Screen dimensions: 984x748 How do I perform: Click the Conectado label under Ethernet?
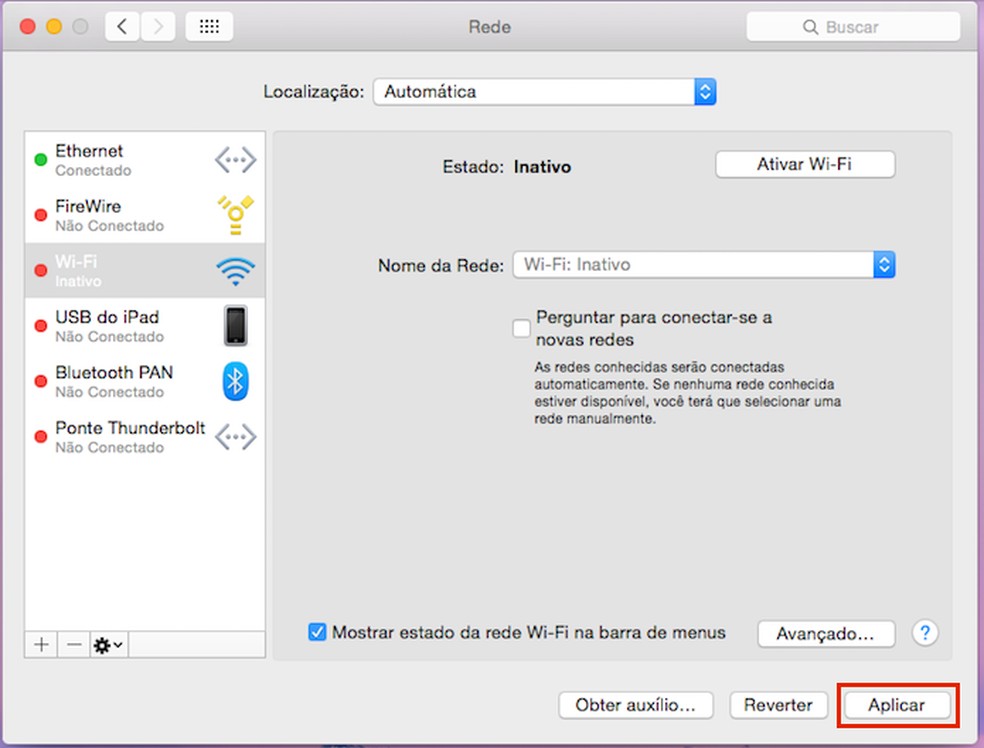(x=93, y=170)
